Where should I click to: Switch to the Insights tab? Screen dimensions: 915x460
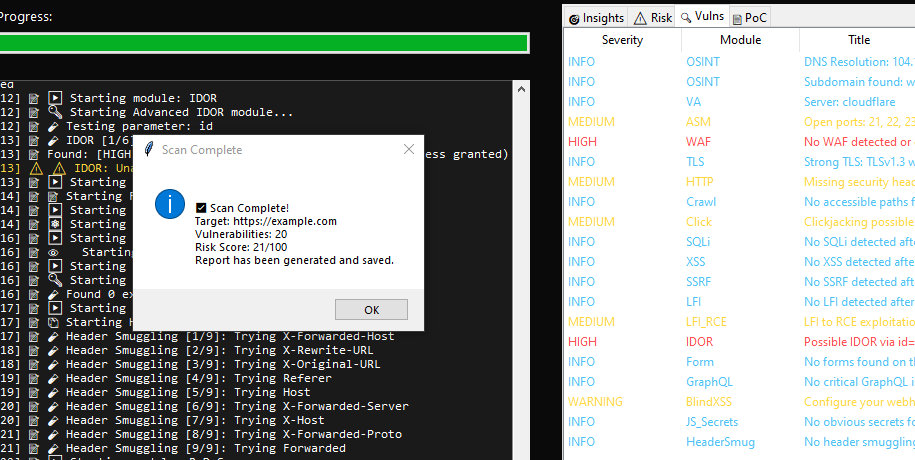(x=595, y=18)
